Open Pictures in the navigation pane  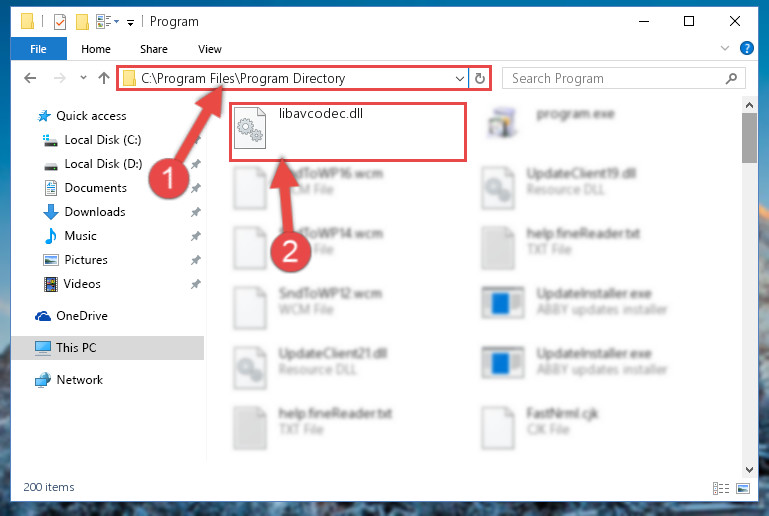click(76, 260)
